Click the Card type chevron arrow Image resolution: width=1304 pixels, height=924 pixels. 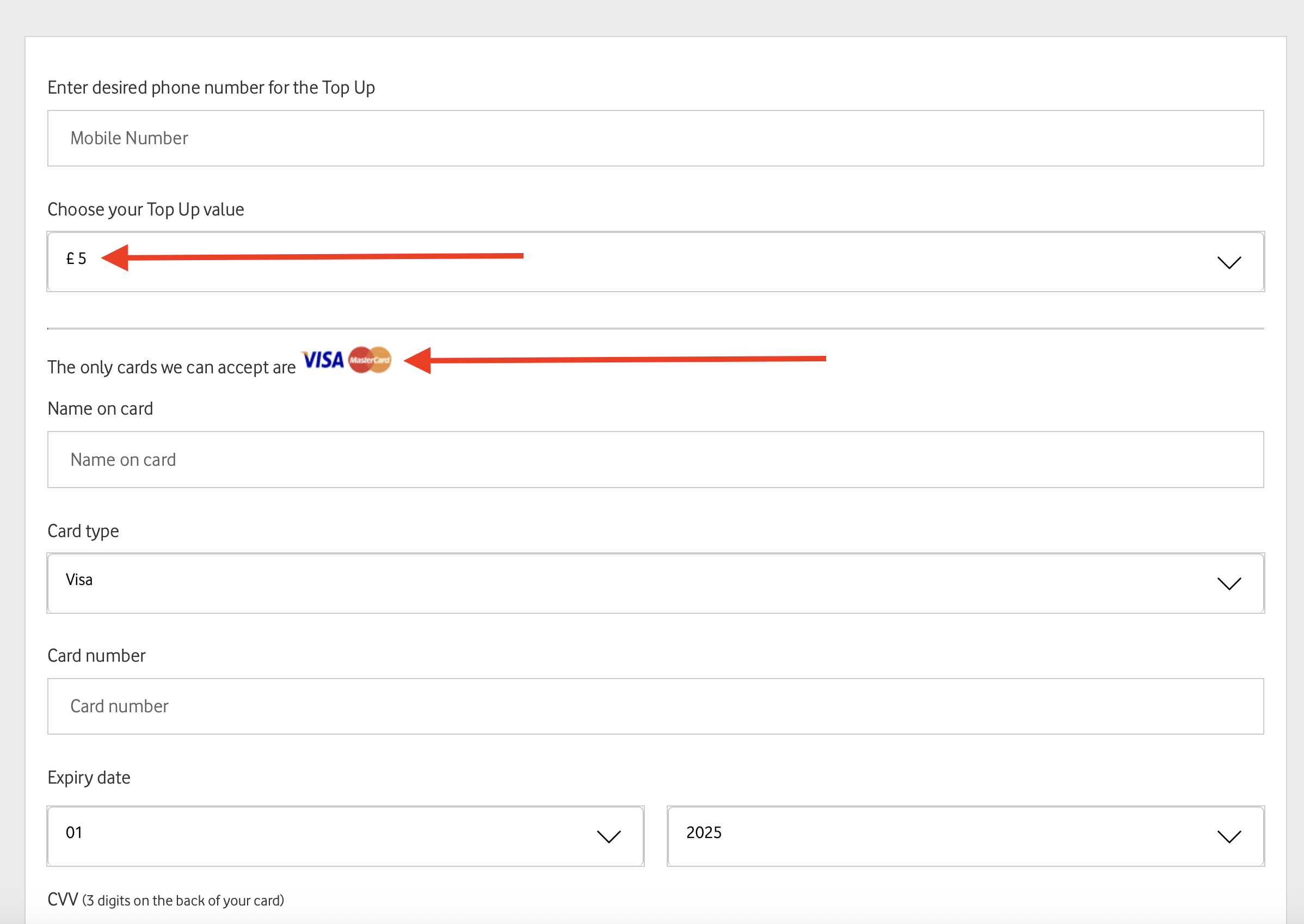coord(1229,584)
